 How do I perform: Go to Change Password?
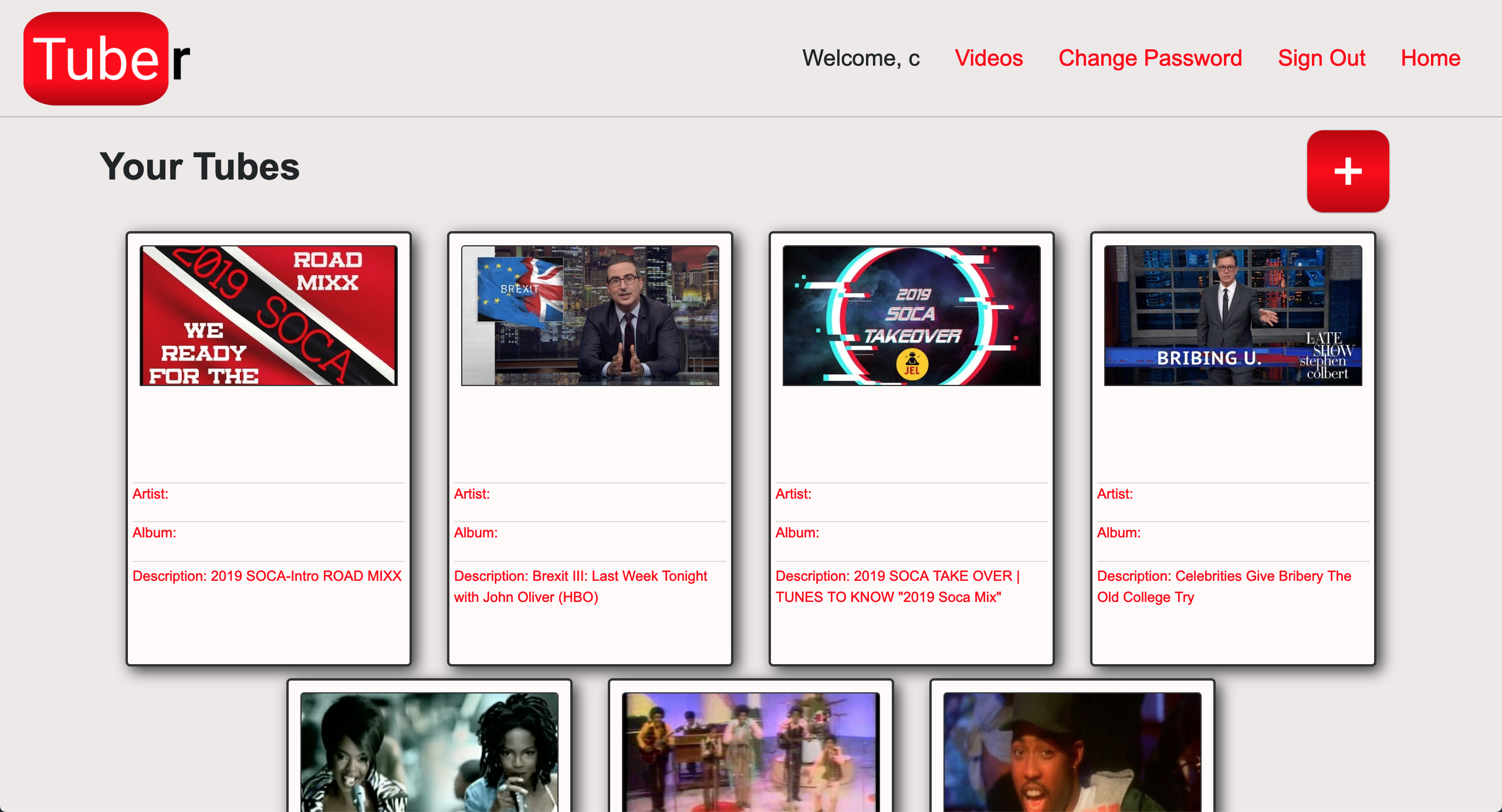1150,58
